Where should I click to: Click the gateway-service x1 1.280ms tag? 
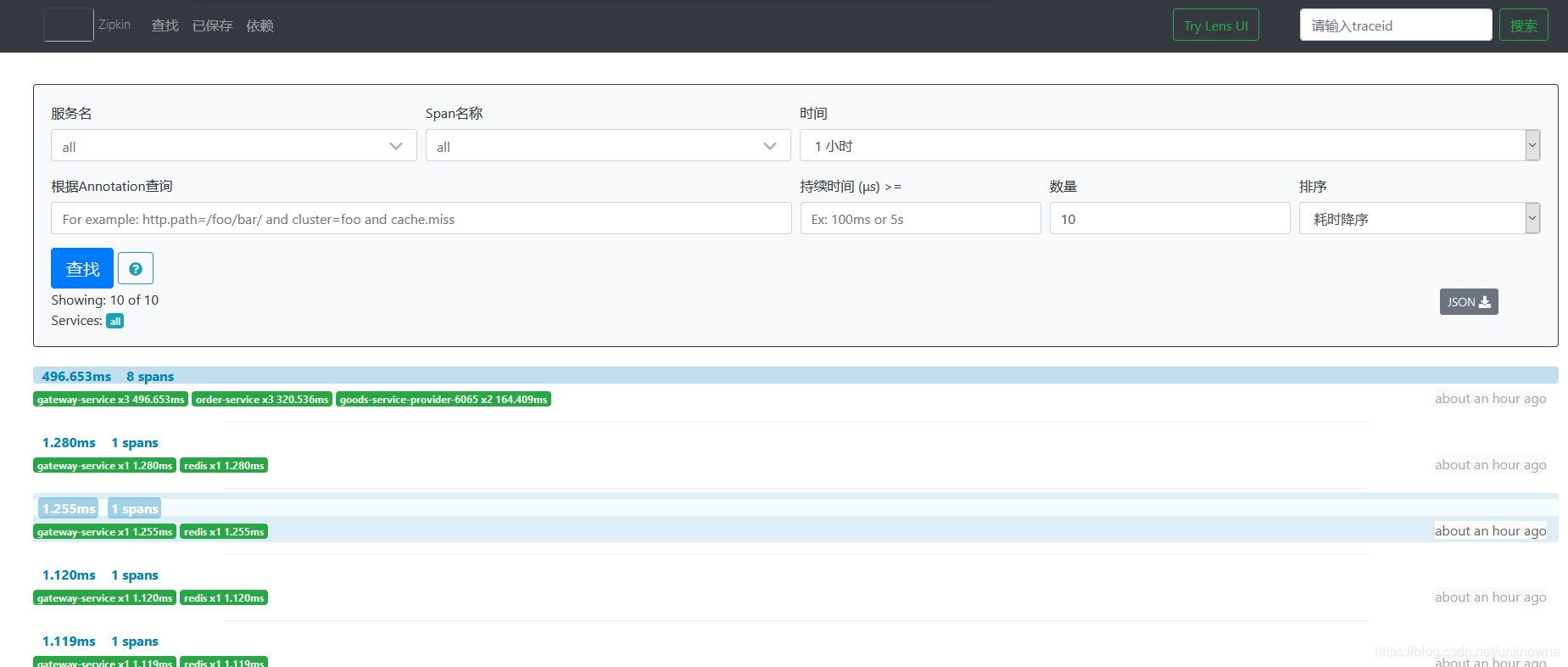[105, 466]
